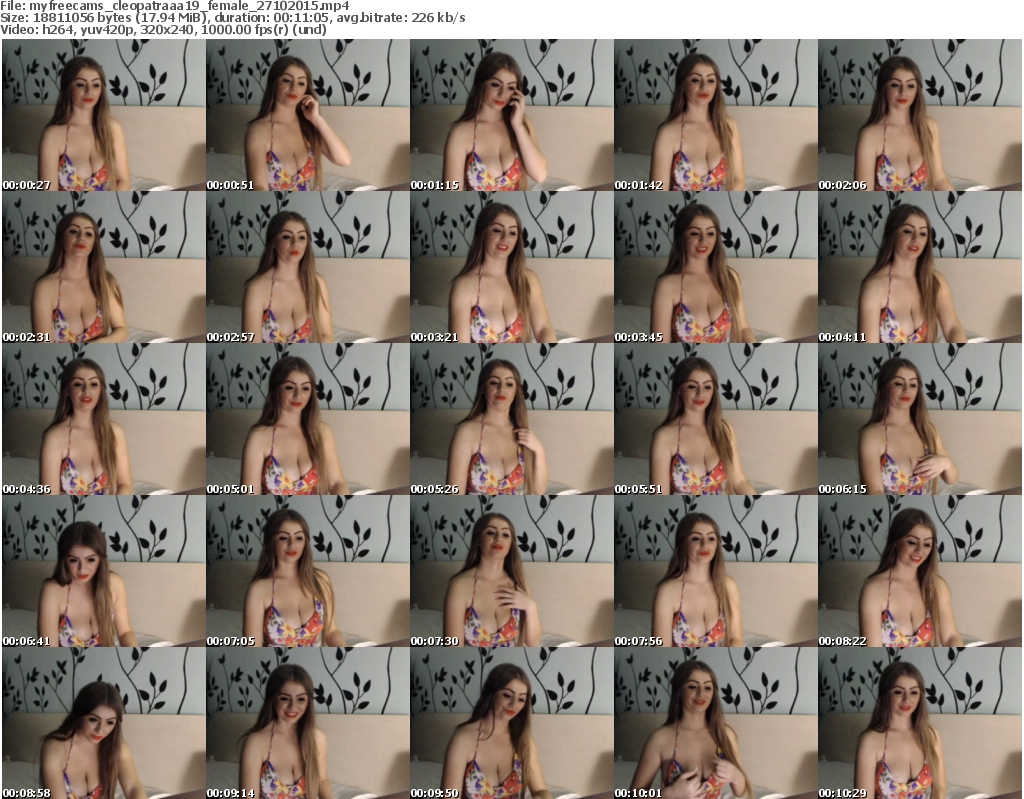
Task: Click the File name header line
Action: 174,6
